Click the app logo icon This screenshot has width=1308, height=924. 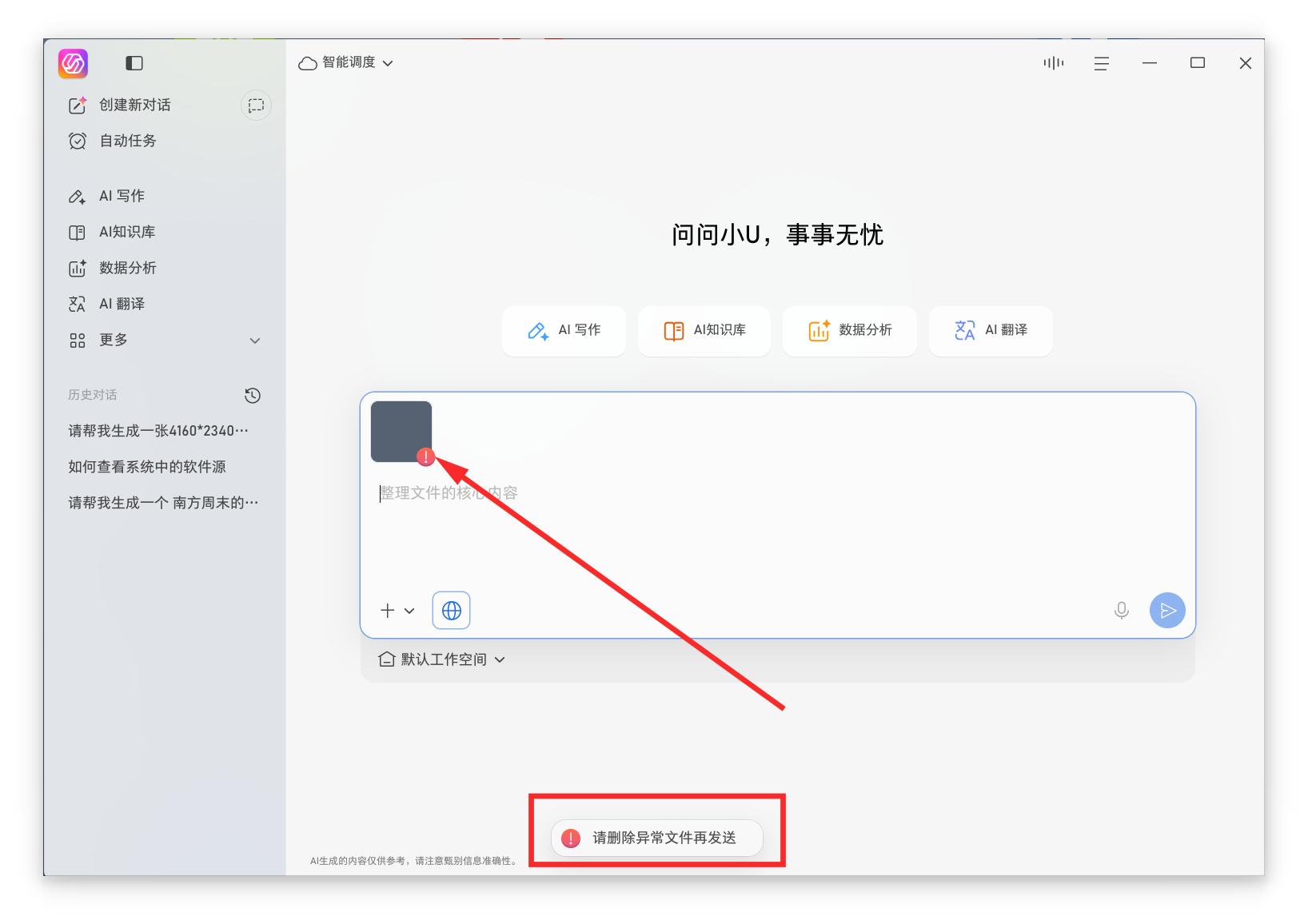point(73,63)
